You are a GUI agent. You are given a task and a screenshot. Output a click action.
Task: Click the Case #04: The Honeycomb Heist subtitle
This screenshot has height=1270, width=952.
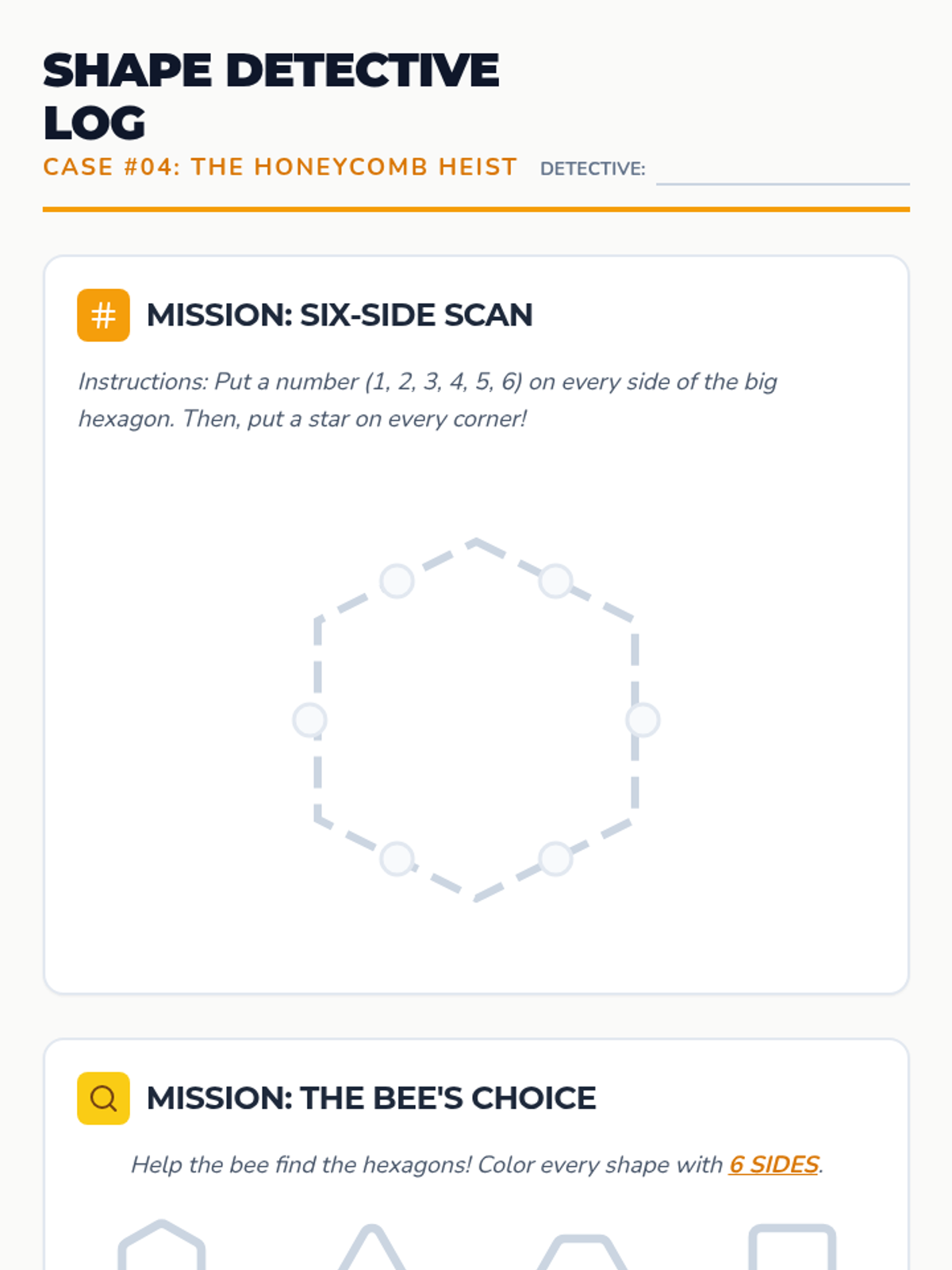[280, 167]
